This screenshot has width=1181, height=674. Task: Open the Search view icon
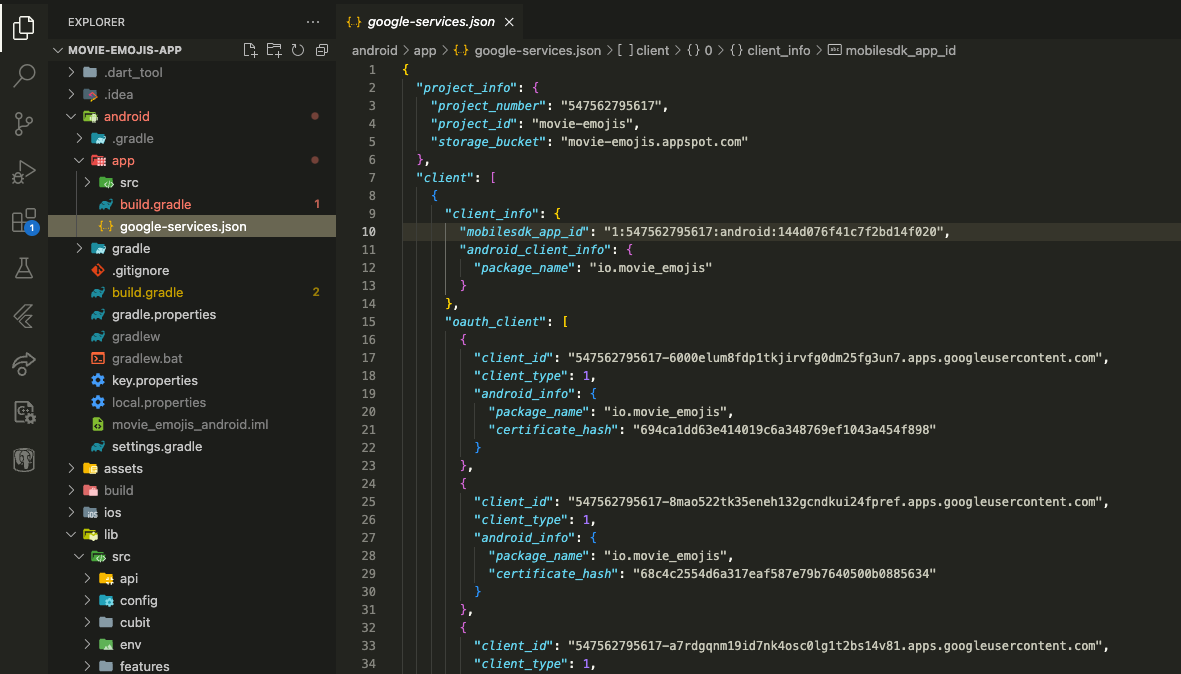point(23,75)
